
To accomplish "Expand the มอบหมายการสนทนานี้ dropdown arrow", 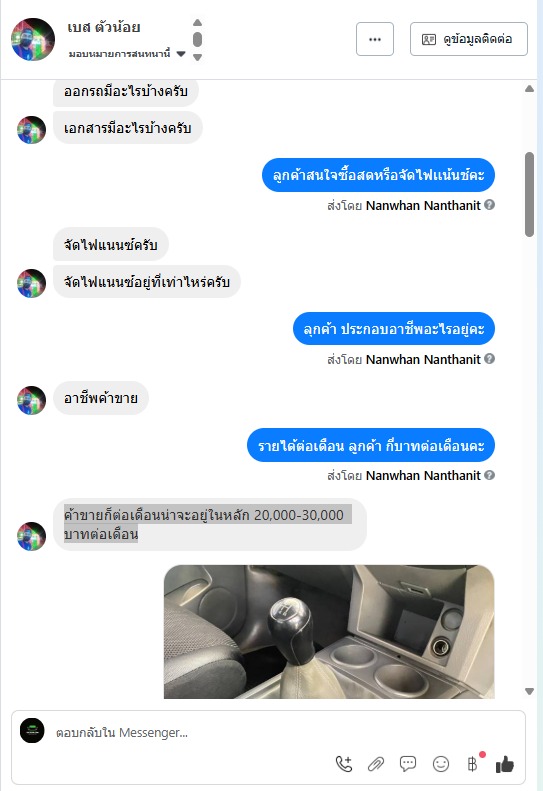I will click(x=181, y=53).
